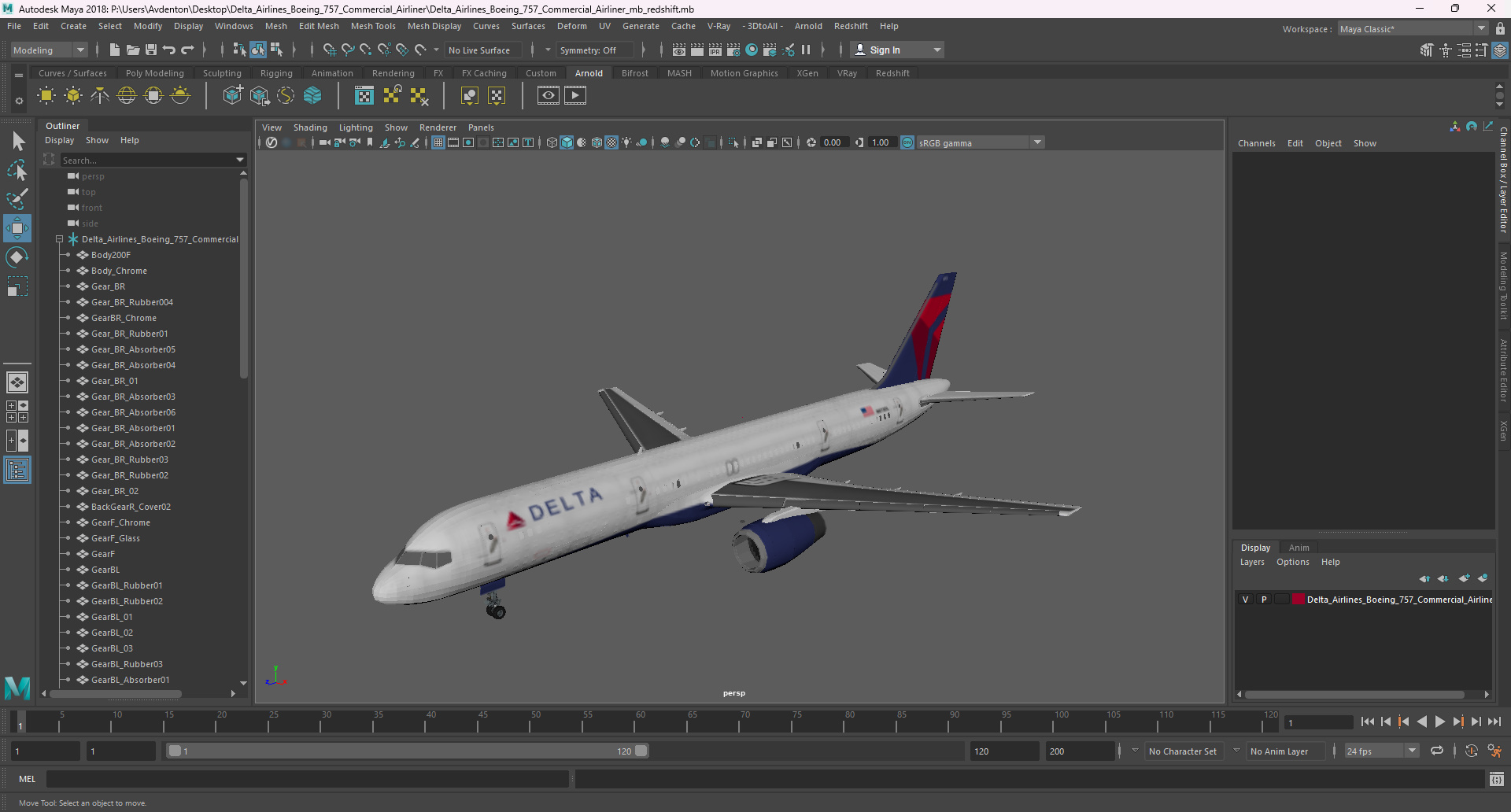Go to start of playback range

pyautogui.click(x=1368, y=722)
